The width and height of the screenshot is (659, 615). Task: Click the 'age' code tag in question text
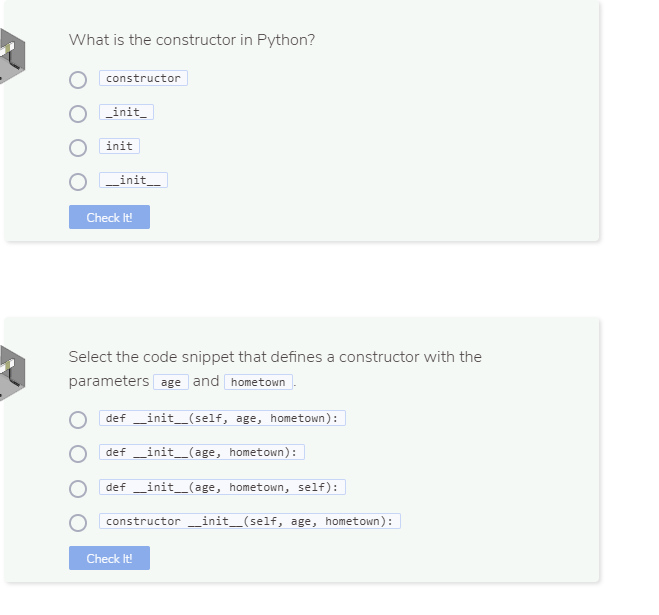pyautogui.click(x=171, y=382)
